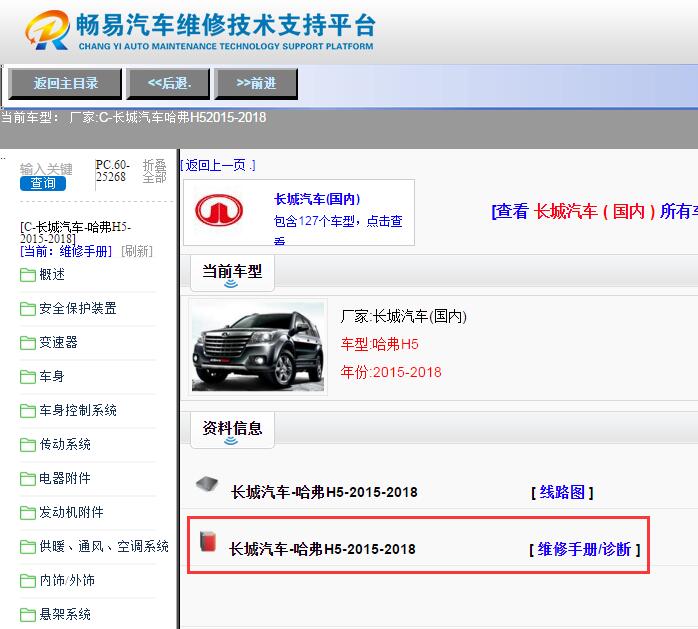The width and height of the screenshot is (698, 629).
Task: Collapse all with 折叠全部
Action: tap(154, 171)
